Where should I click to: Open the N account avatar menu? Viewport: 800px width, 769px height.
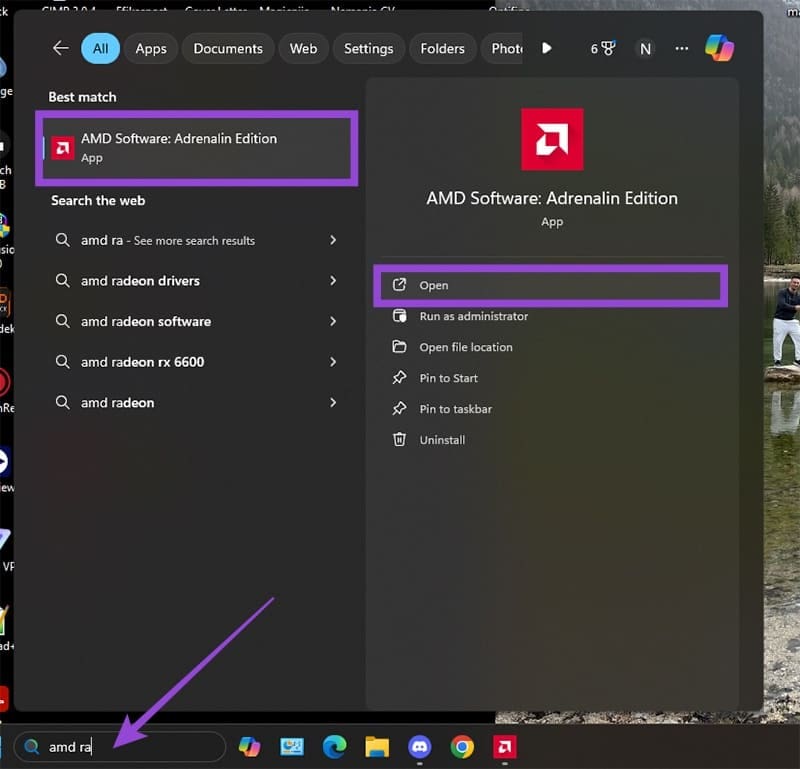pyautogui.click(x=645, y=48)
